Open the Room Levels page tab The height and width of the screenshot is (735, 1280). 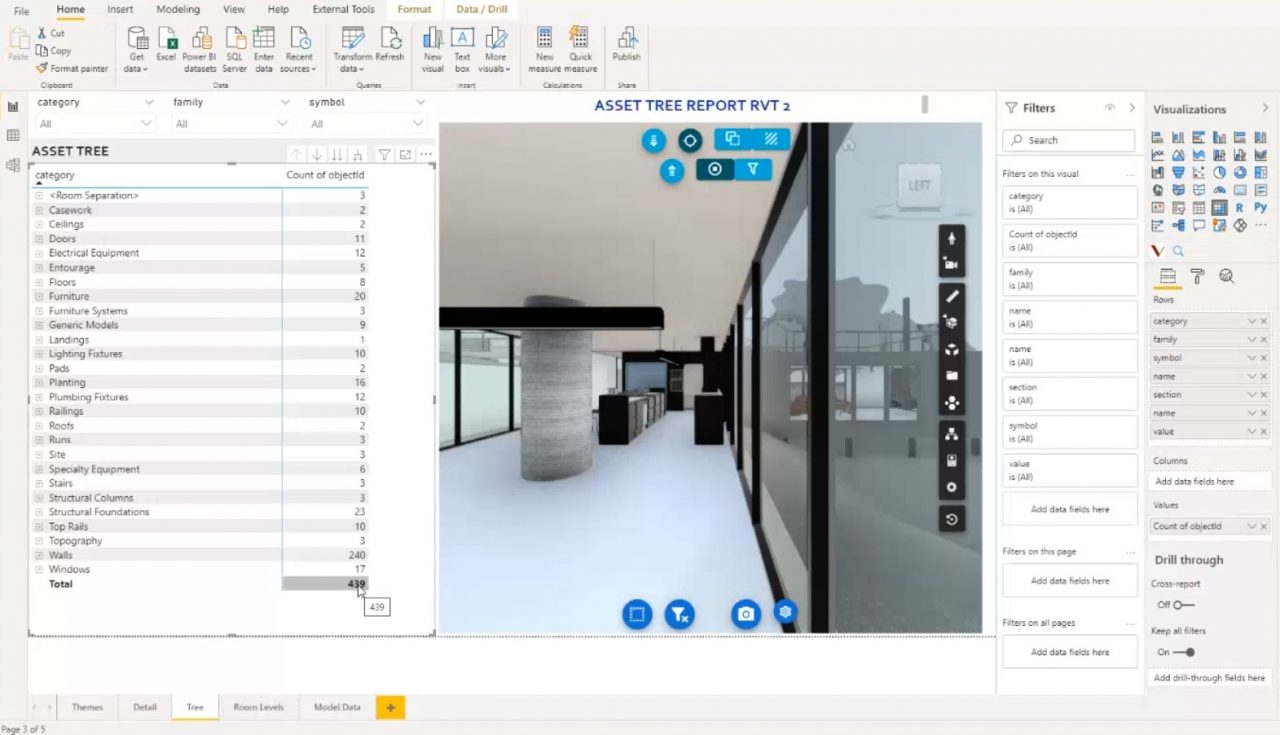tap(258, 707)
